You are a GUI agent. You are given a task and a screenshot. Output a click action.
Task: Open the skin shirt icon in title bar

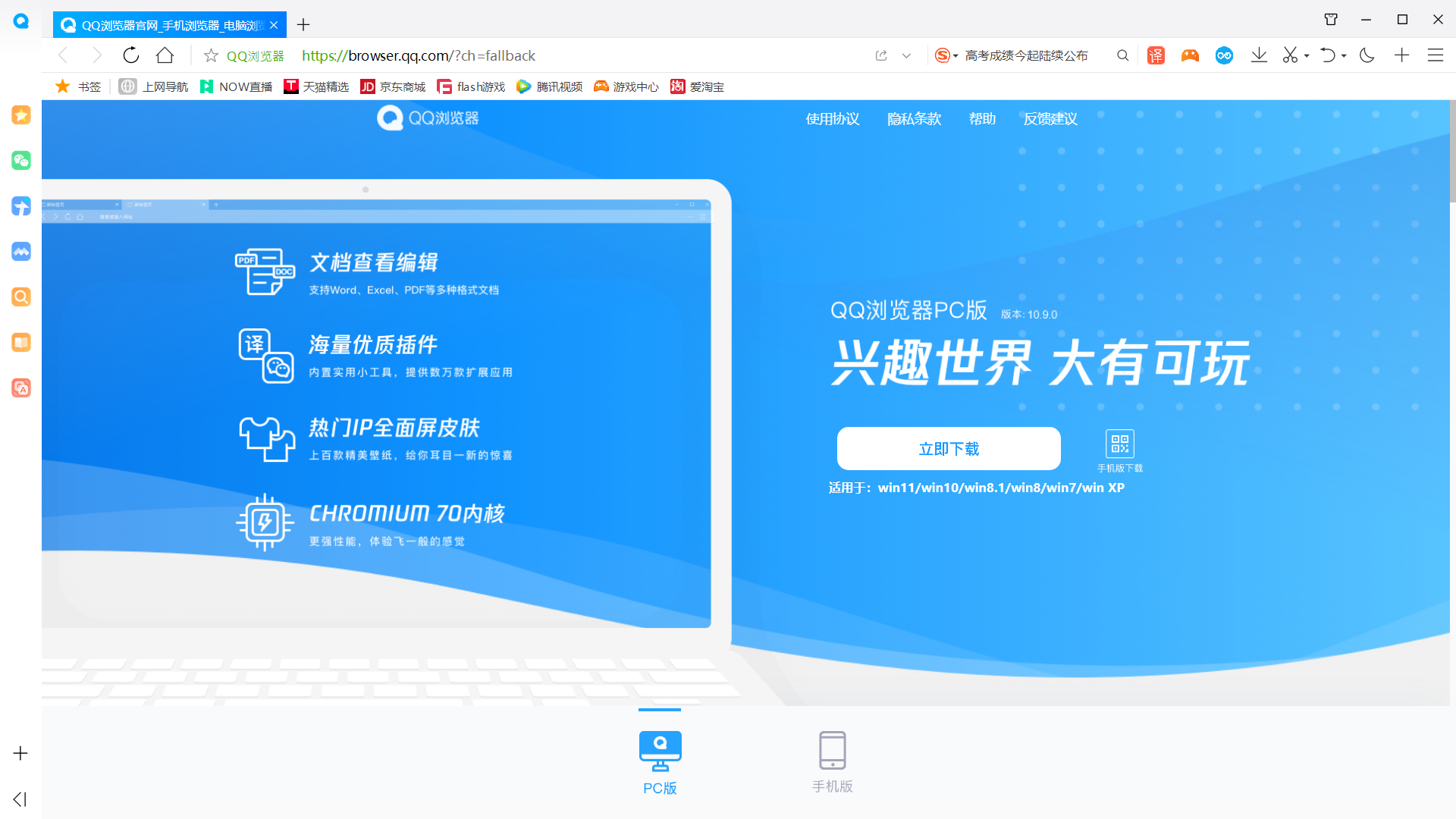[x=1331, y=20]
